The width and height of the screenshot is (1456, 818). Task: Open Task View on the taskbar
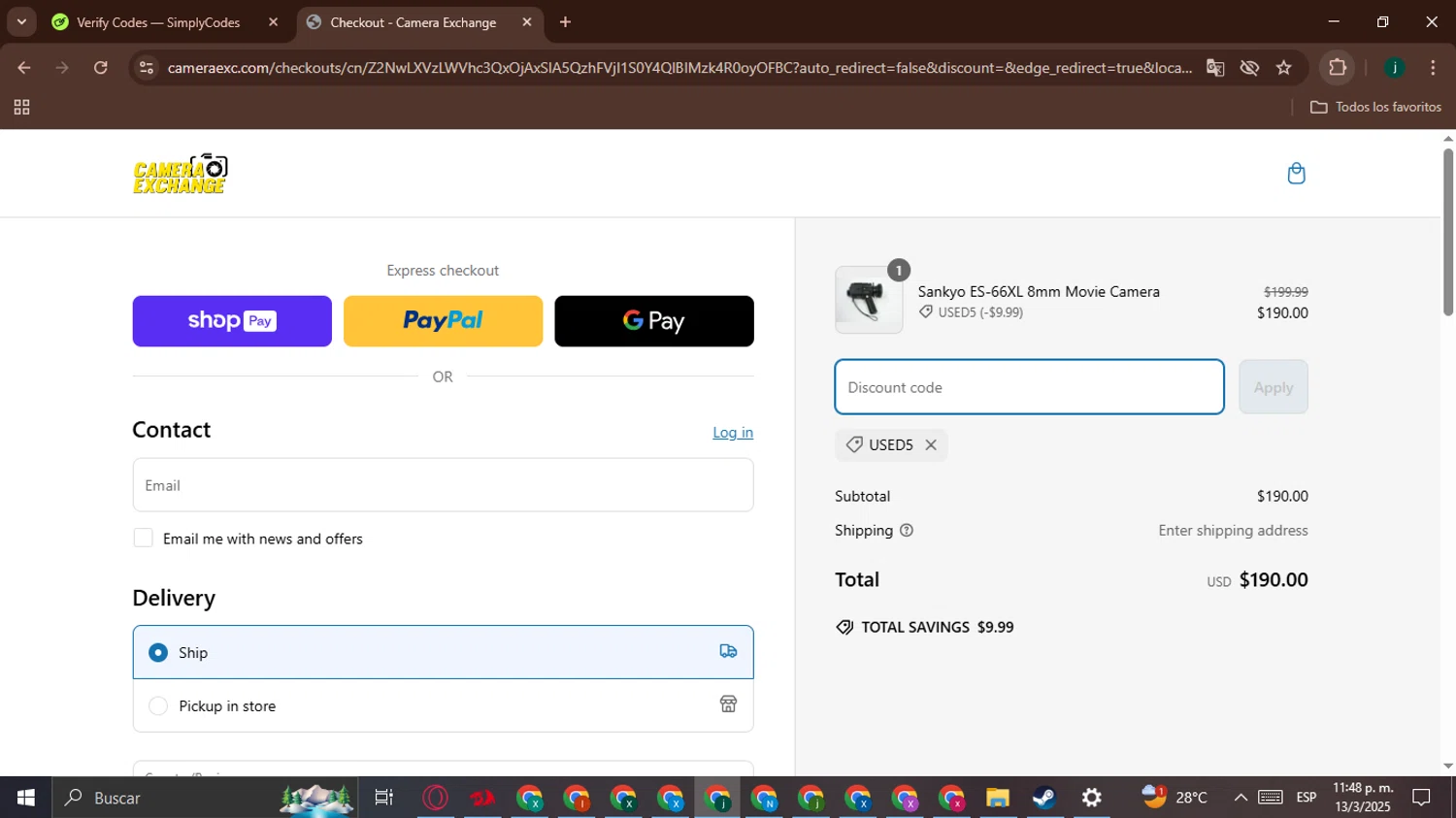point(384,798)
